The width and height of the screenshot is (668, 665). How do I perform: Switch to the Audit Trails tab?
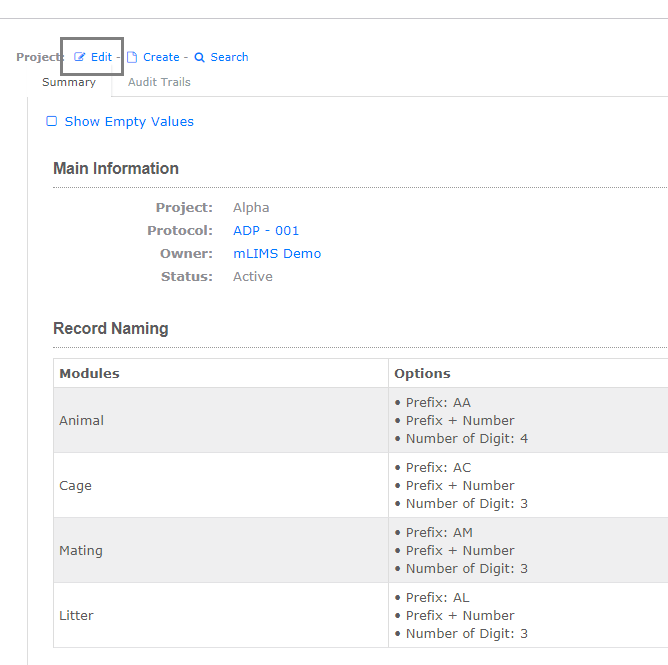159,82
